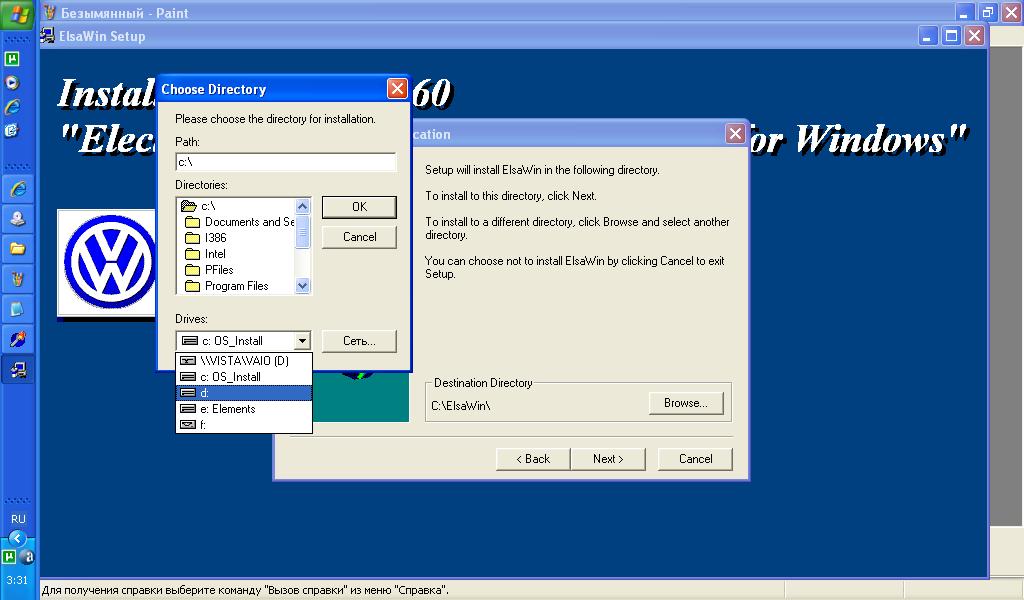Select the PFiles folder
The width and height of the screenshot is (1024, 600).
(219, 270)
